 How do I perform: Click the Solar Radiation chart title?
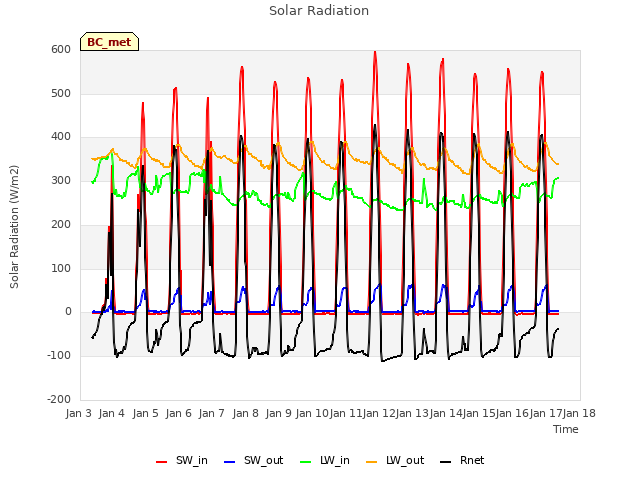(319, 11)
